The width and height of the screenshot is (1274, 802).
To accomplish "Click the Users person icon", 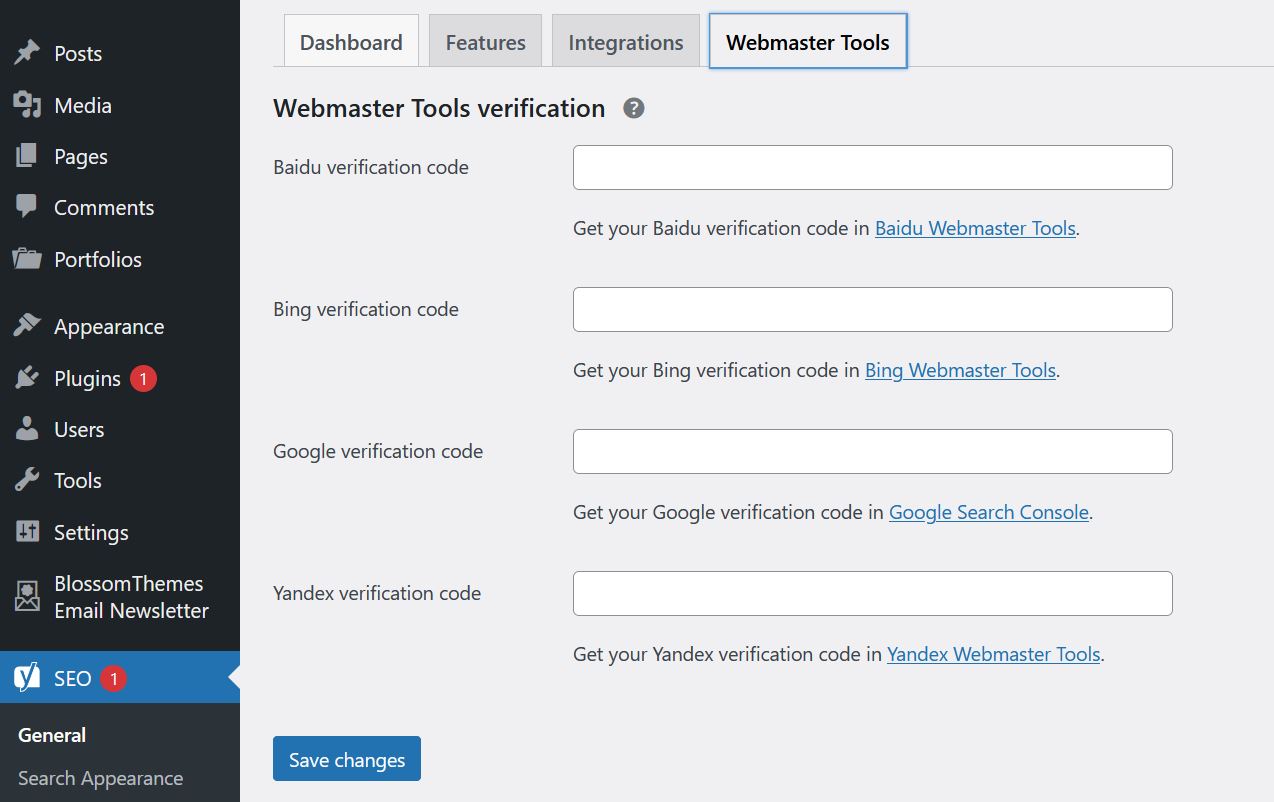I will click(x=27, y=429).
